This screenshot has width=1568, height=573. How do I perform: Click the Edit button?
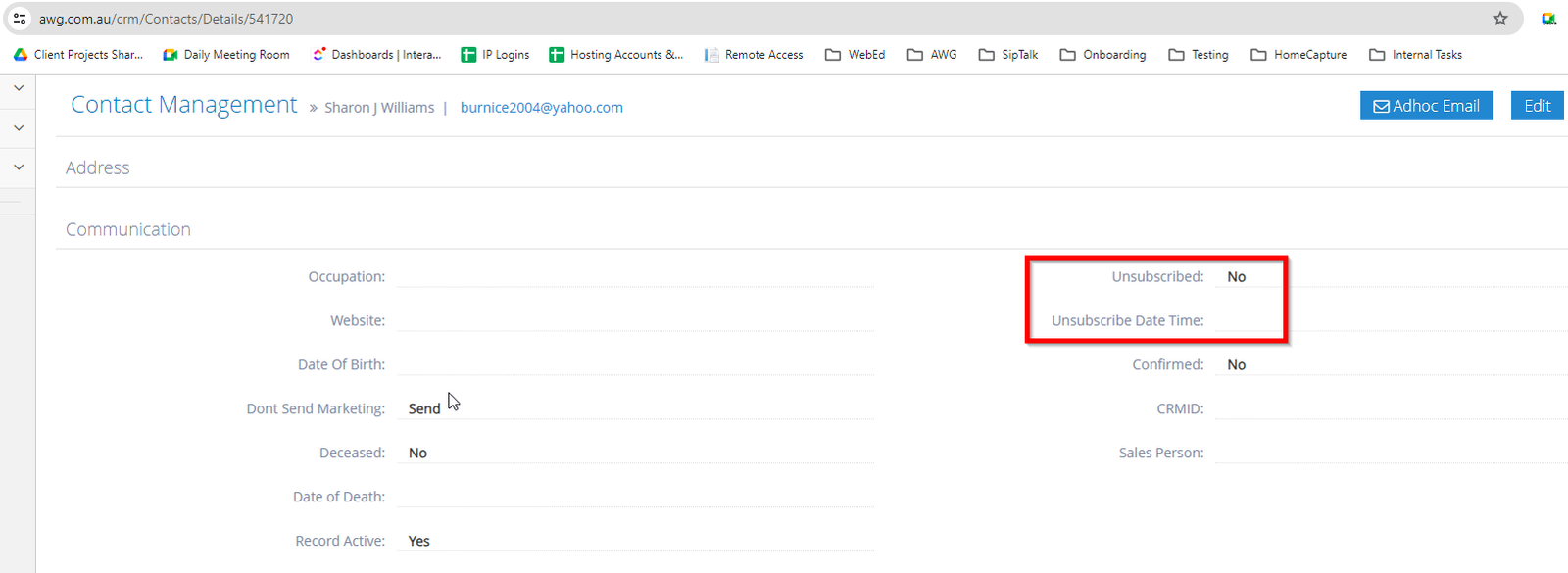click(1537, 106)
